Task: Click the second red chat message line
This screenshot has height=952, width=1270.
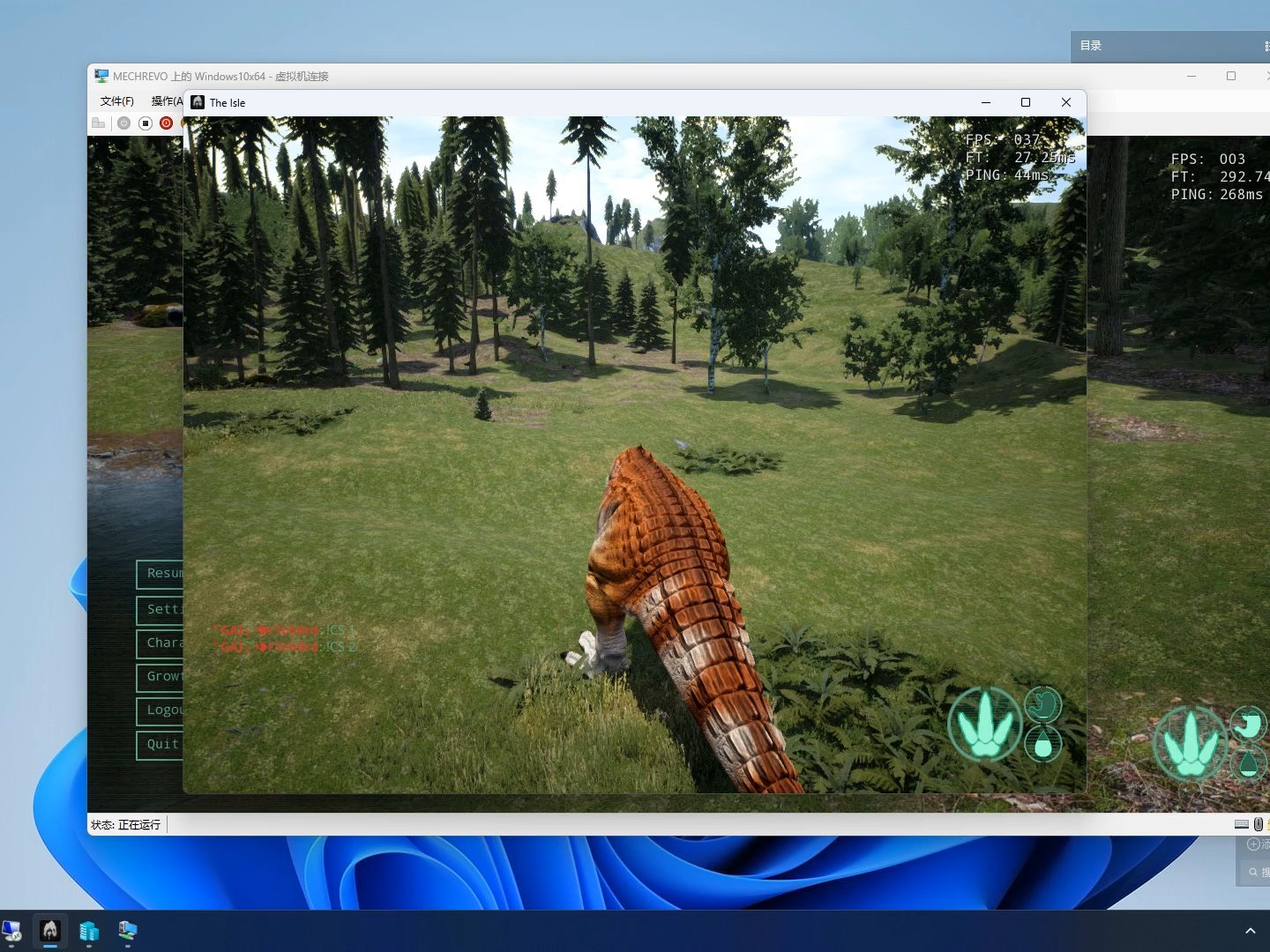Action: point(284,647)
